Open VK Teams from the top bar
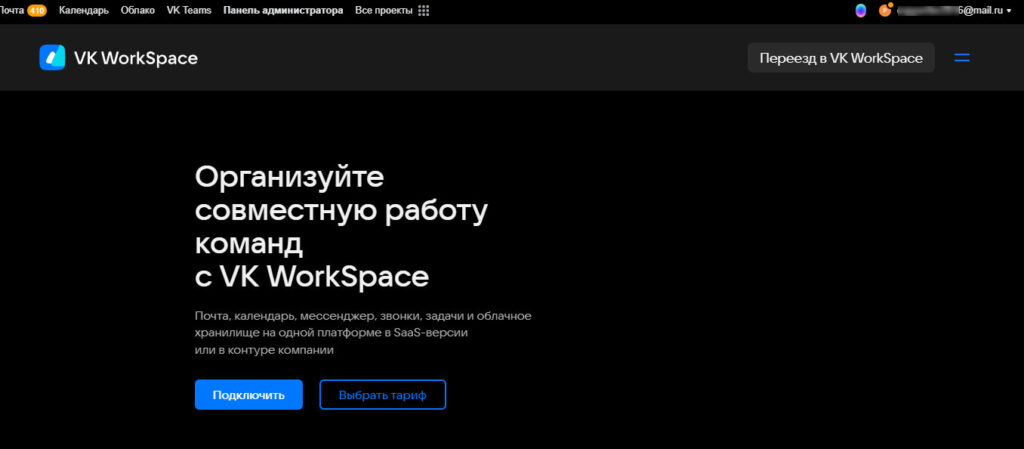The width and height of the screenshot is (1024, 449). 189,10
